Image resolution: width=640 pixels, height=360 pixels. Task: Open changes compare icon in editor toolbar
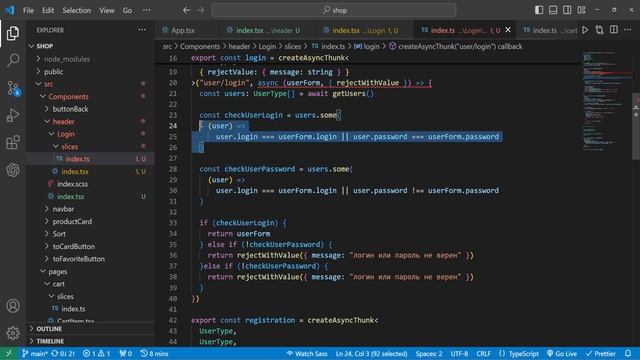click(599, 30)
